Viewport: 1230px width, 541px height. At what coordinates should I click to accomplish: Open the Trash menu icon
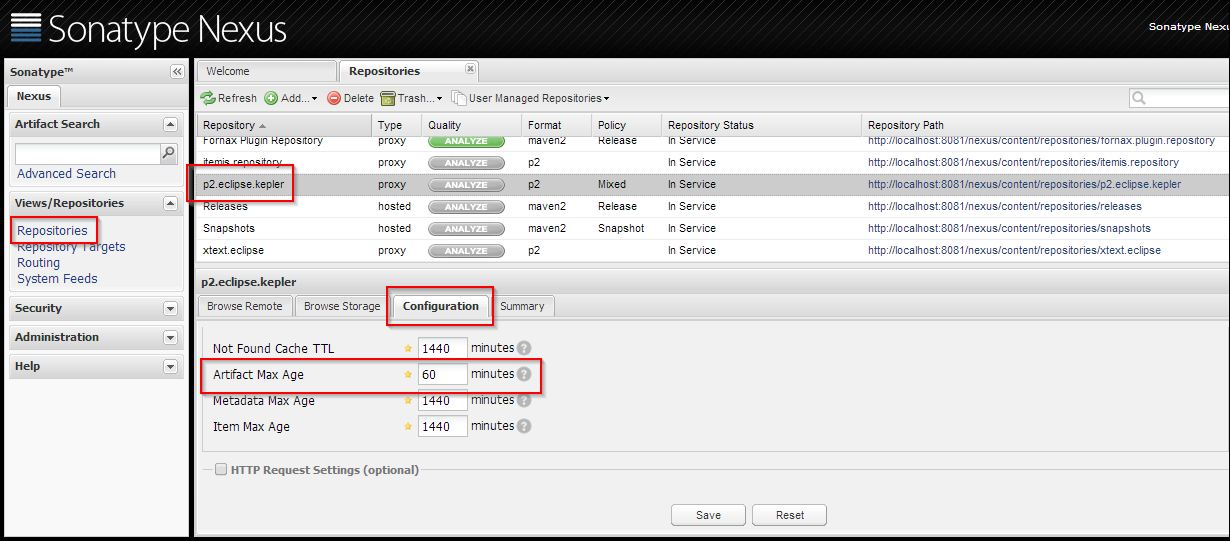pyautogui.click(x=388, y=98)
